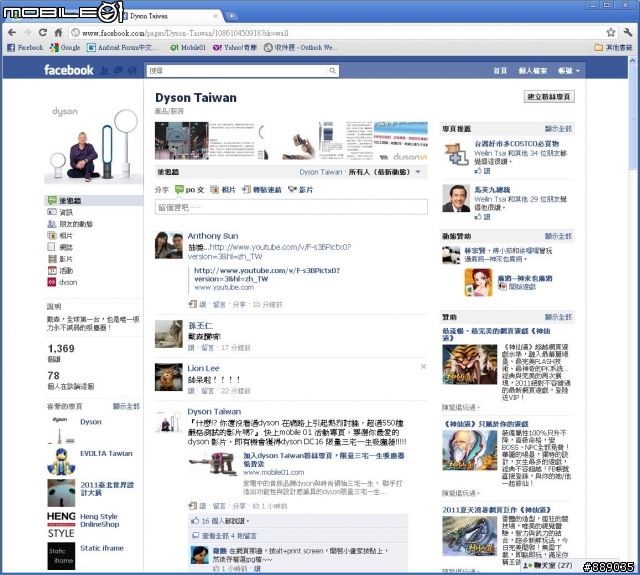Go to 首頁 in the Facebook header

pos(500,71)
